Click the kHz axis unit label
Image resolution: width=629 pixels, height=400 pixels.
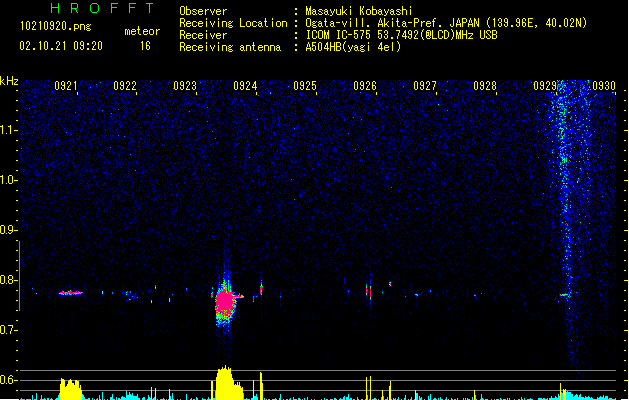(x=9, y=81)
